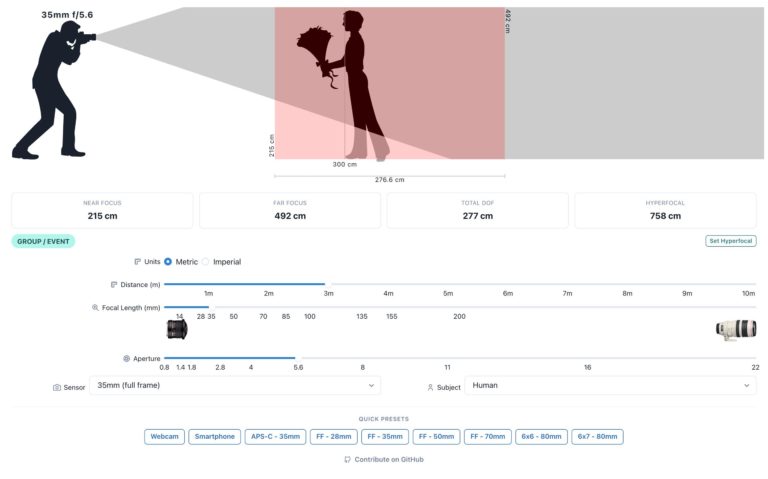Image resolution: width=768 pixels, height=479 pixels.
Task: Click the f/8 aperture label
Action: click(x=362, y=367)
